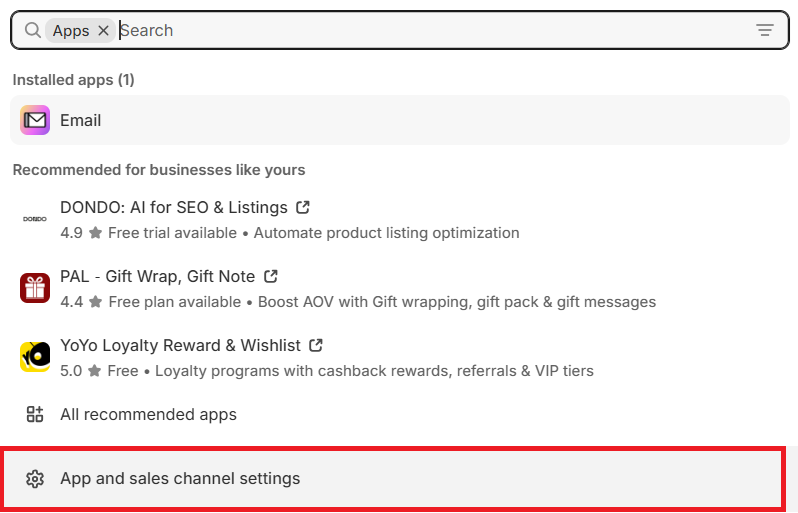Open PAL - Gift Wrap, Gift Note
Screen dimensions: 798x513
point(157,276)
